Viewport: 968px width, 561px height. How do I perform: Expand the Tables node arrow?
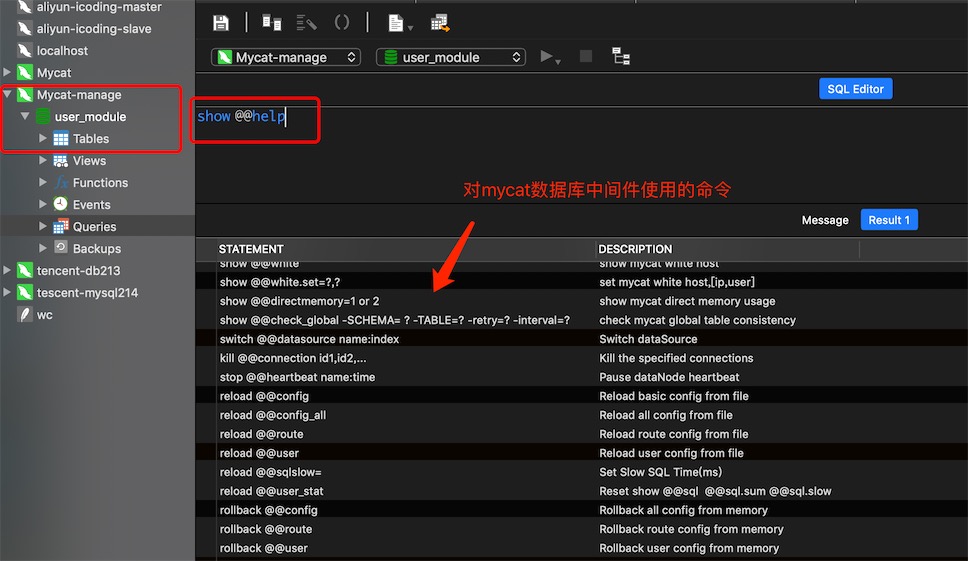[43, 138]
